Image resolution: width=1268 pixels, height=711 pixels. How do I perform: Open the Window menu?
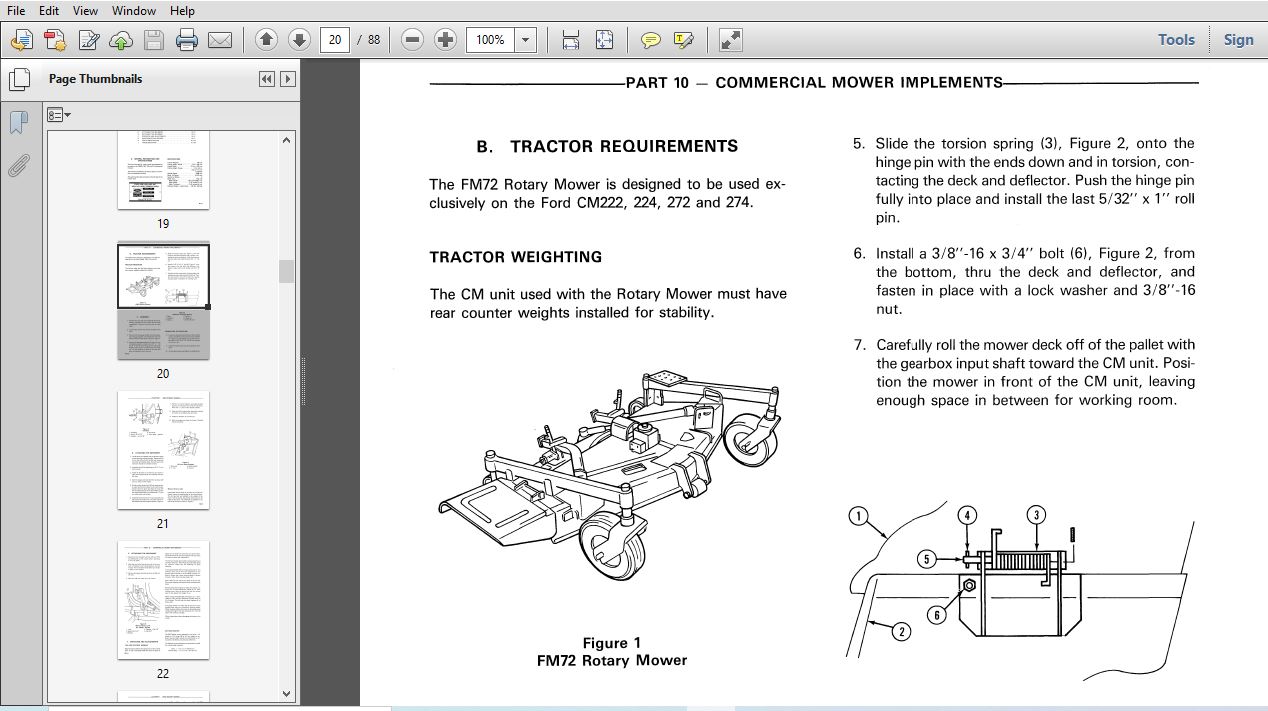coord(133,10)
